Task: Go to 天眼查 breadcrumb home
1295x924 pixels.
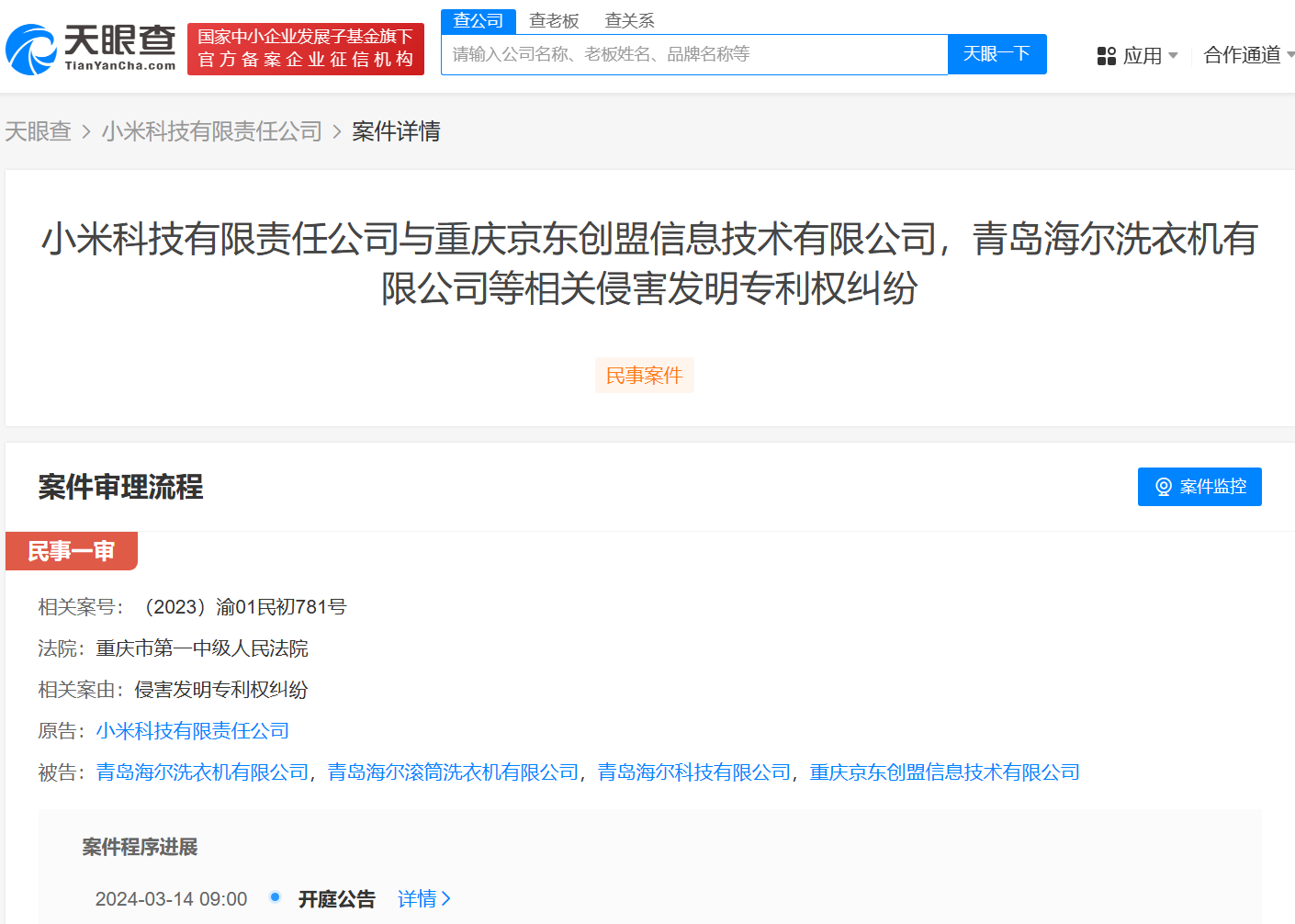Action: 38,131
